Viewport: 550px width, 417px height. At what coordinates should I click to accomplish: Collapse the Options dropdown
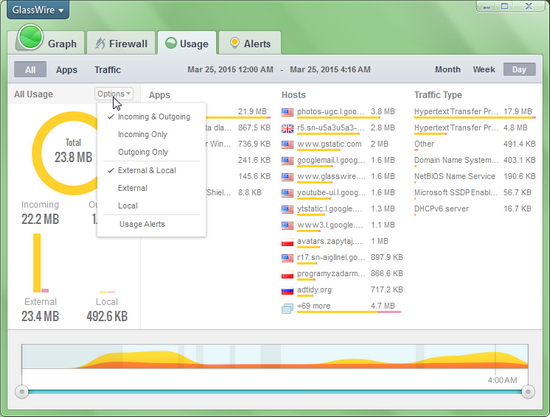click(114, 94)
